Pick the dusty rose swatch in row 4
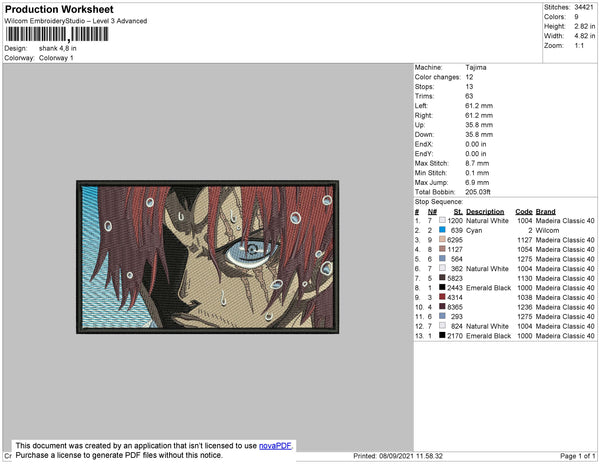The image size is (600, 464). 442,249
